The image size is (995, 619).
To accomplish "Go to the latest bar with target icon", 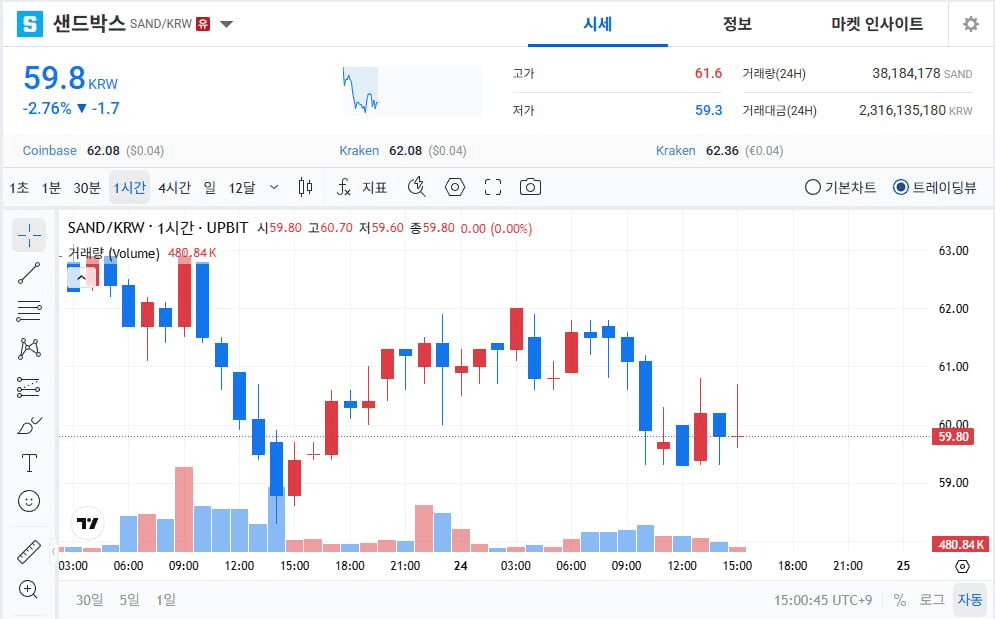I will [962, 566].
